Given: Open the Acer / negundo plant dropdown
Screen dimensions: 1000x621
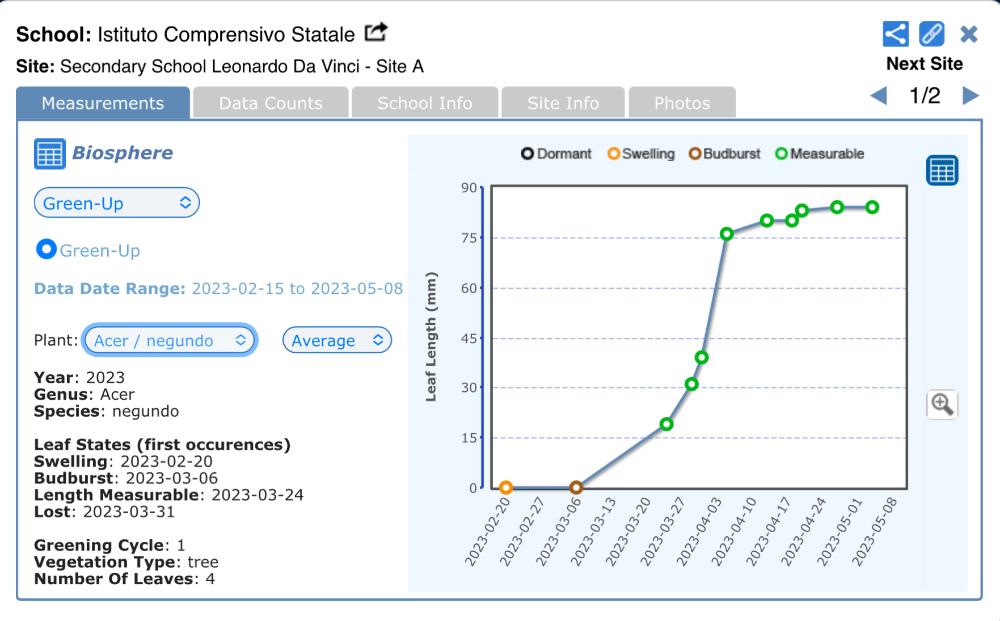Looking at the screenshot, I should [169, 340].
